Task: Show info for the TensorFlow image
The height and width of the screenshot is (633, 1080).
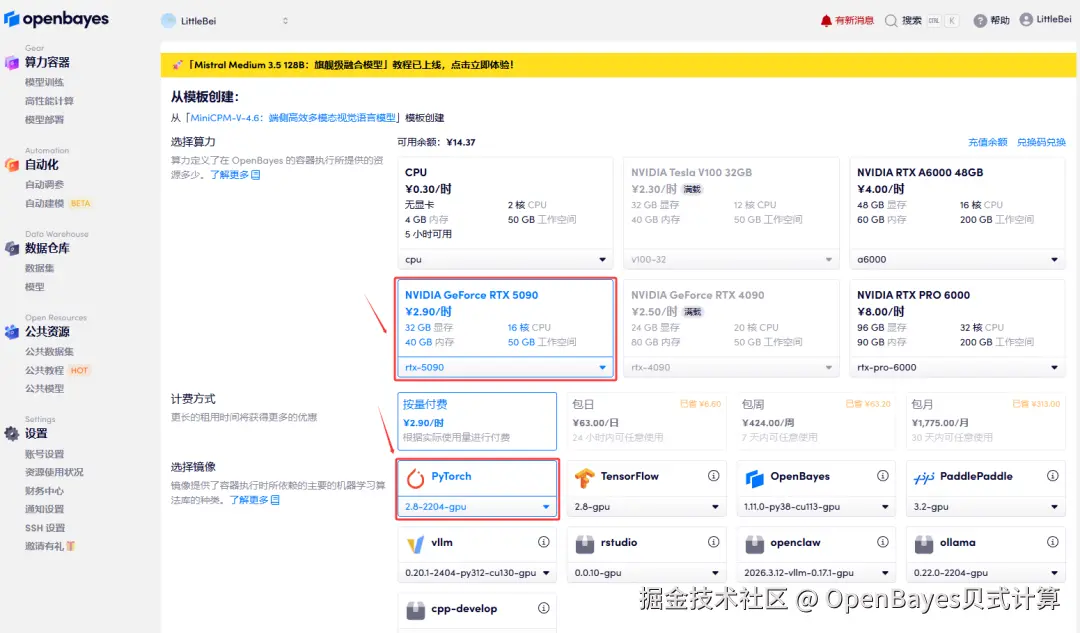Action: pyautogui.click(x=714, y=476)
